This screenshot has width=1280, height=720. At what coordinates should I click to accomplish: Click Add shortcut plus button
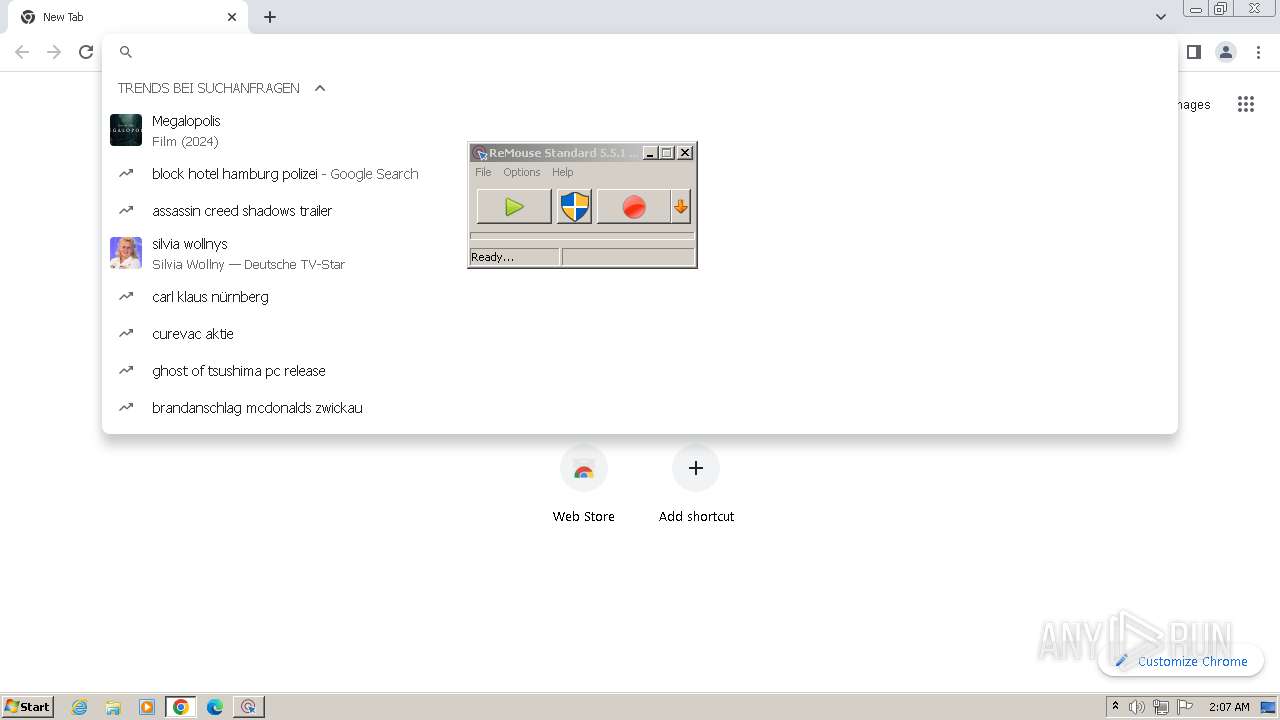[696, 468]
